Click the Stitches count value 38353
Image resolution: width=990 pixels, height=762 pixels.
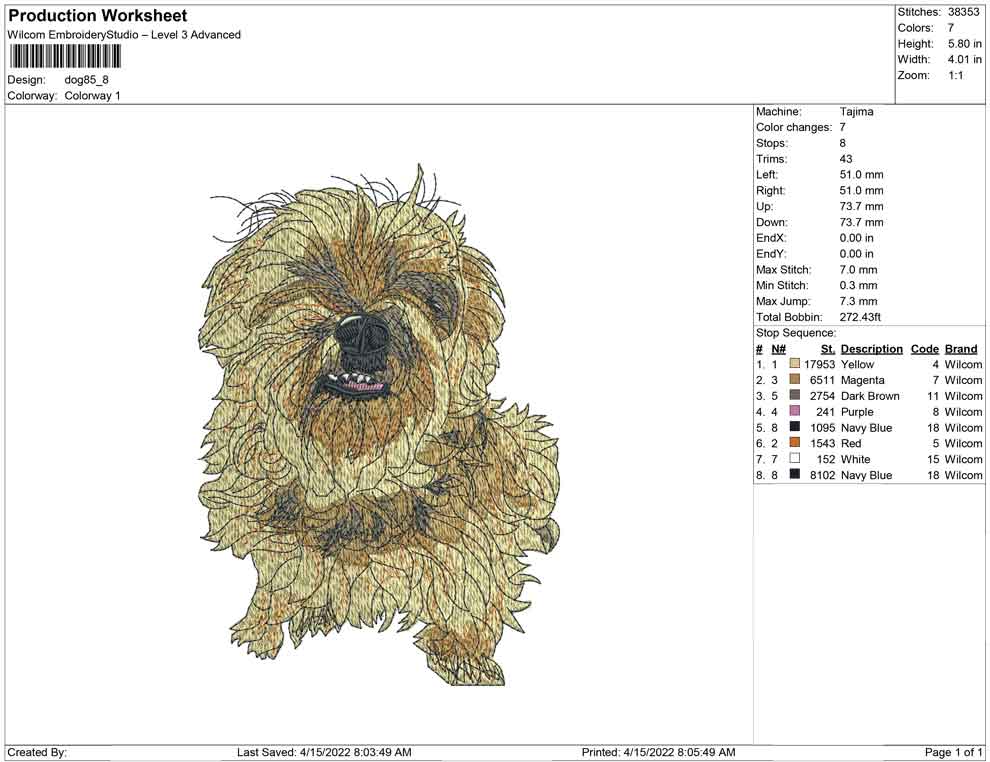tap(964, 13)
